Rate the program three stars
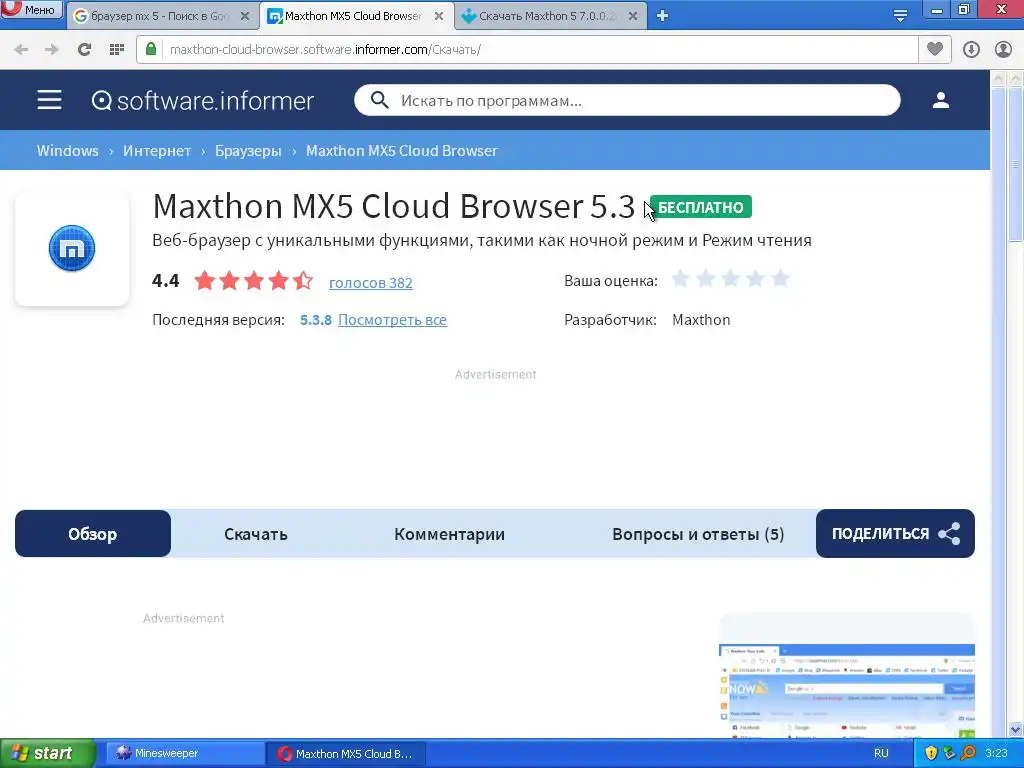Screen dimensions: 1024x768 pos(730,280)
